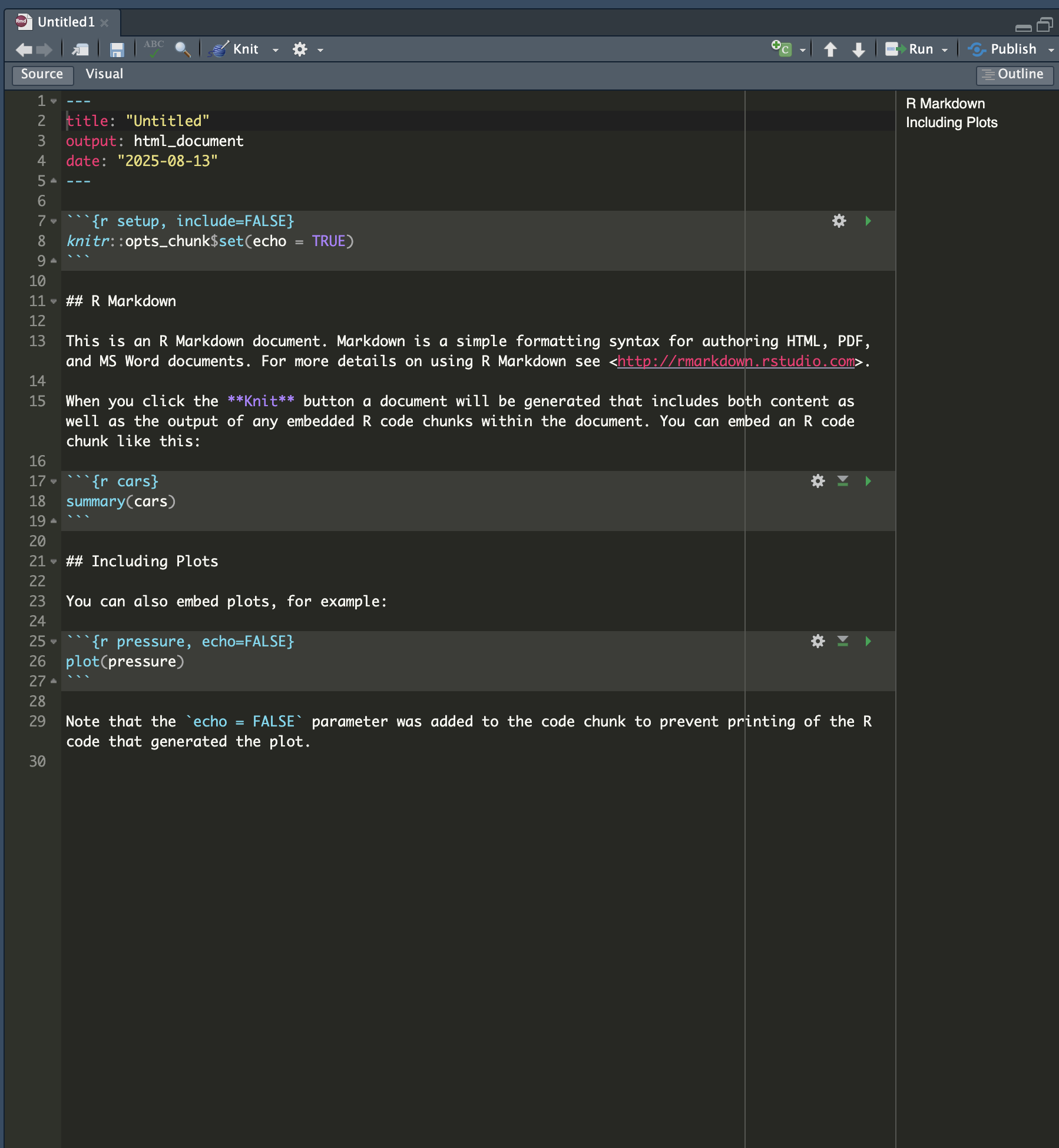Expand the Knit options dropdown arrow
The width and height of the screenshot is (1059, 1148).
point(276,50)
